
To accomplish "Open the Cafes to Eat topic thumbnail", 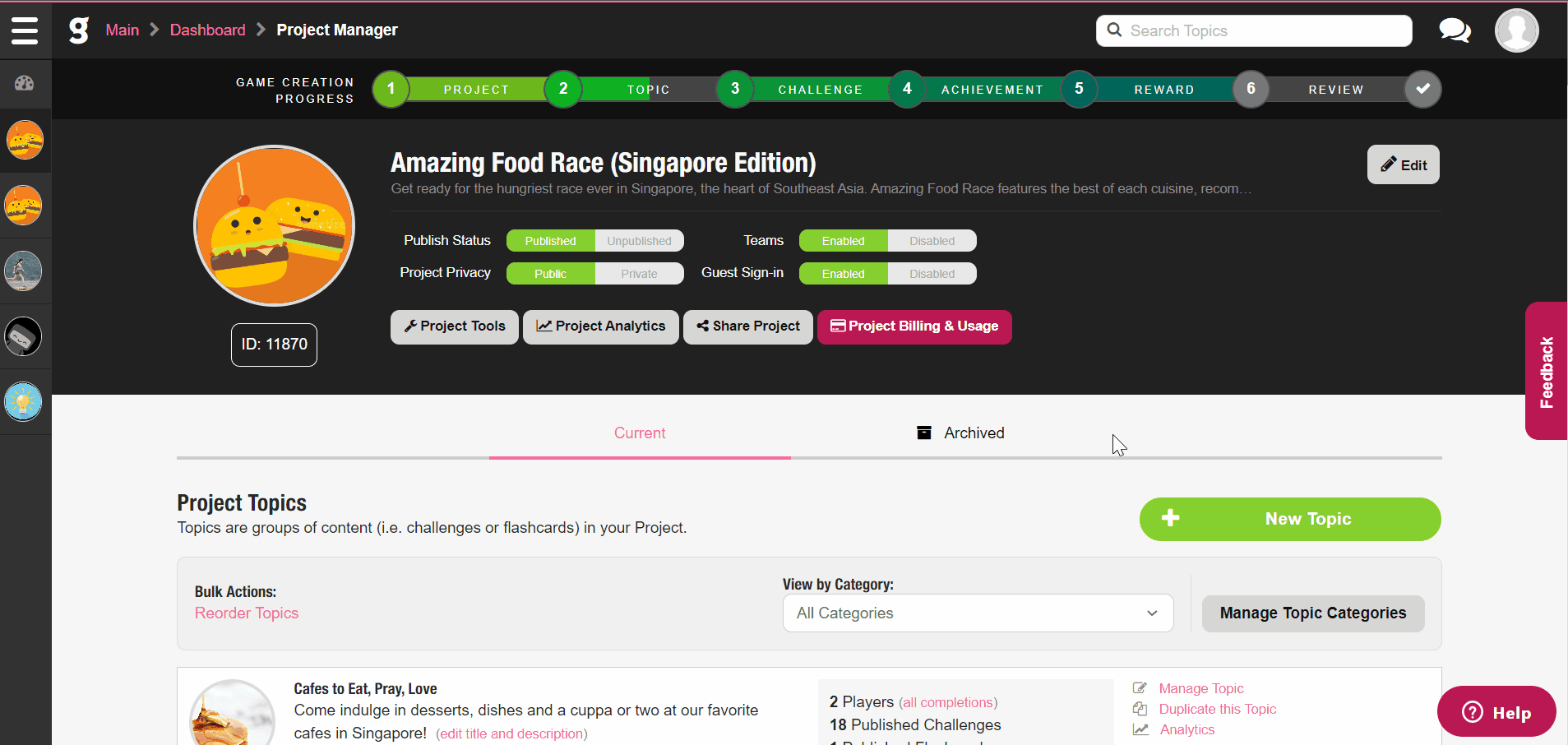I will coord(232,714).
